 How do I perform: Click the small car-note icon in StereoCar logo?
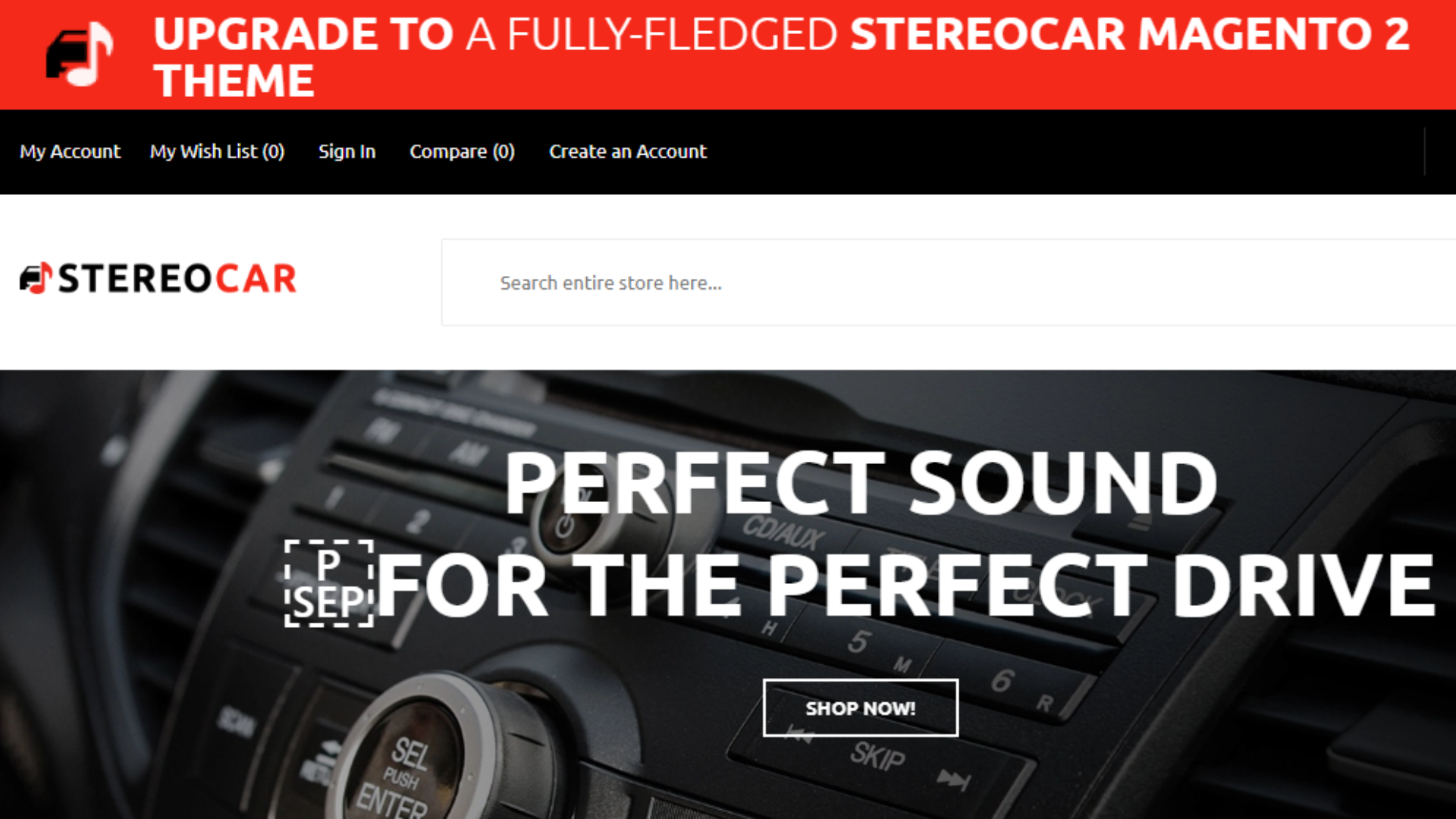pyautogui.click(x=36, y=278)
